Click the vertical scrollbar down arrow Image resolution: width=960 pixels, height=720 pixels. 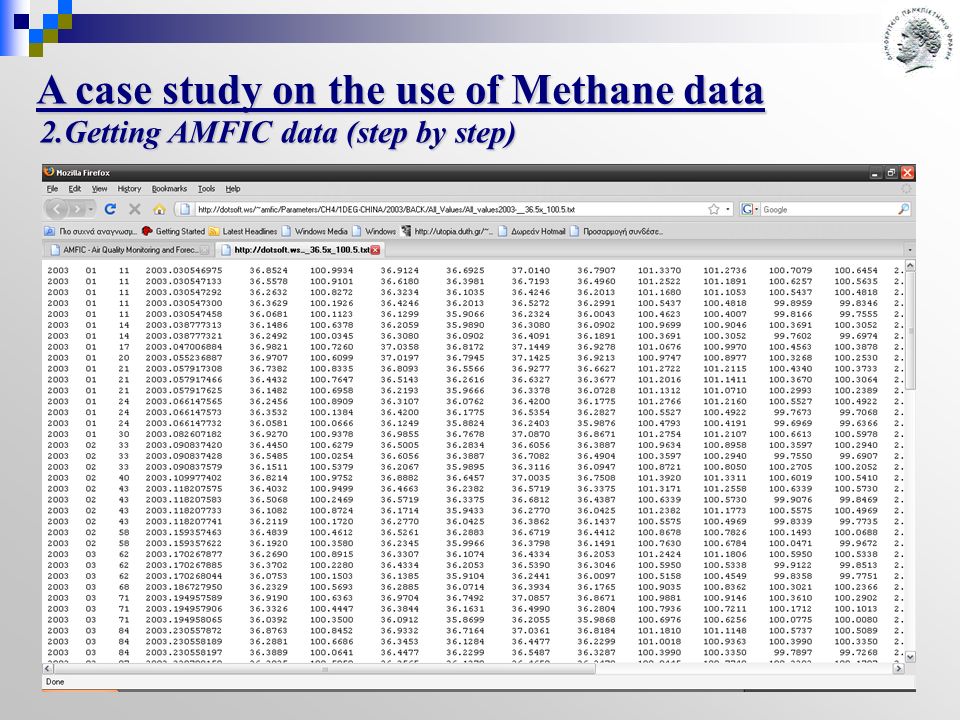(910, 657)
